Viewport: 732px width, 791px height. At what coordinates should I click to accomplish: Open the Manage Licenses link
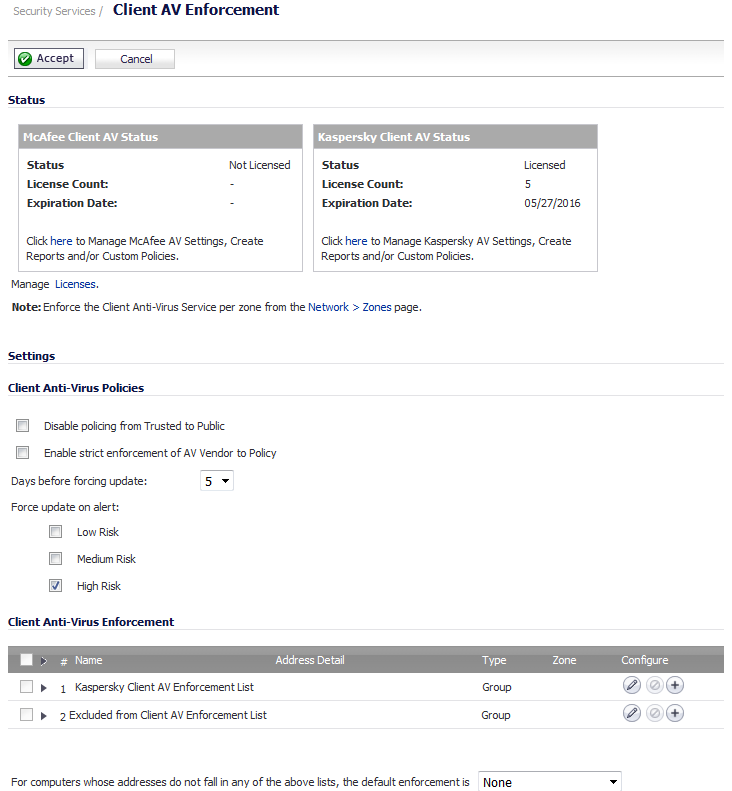[x=77, y=284]
